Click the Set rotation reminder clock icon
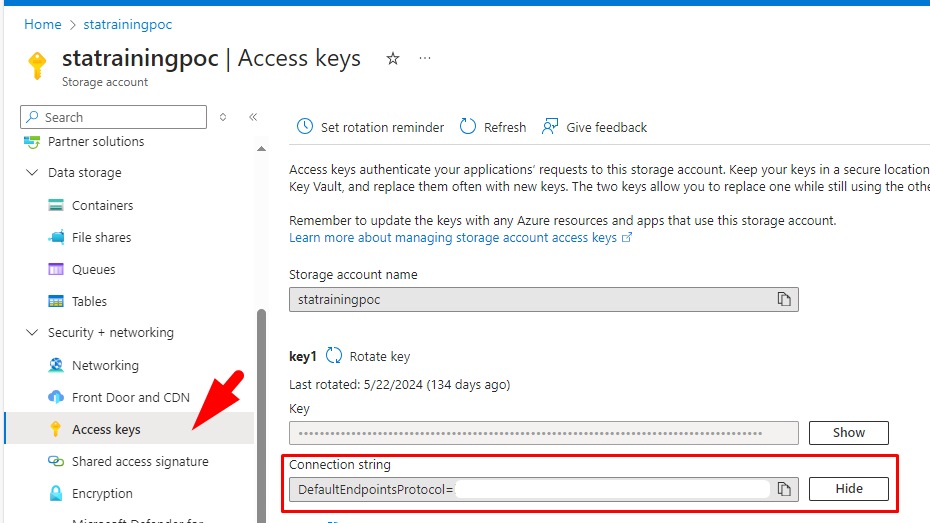This screenshot has width=930, height=523. point(305,126)
